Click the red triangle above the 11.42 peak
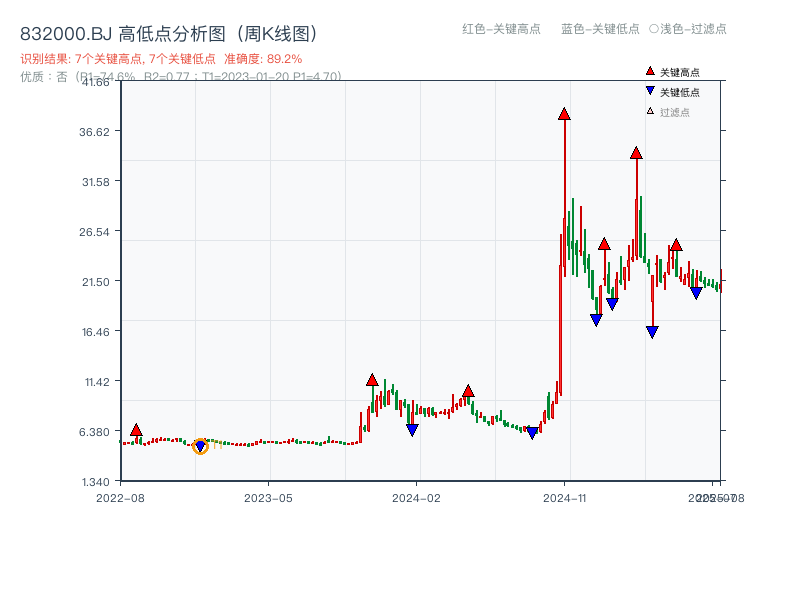The image size is (800, 600). [372, 379]
